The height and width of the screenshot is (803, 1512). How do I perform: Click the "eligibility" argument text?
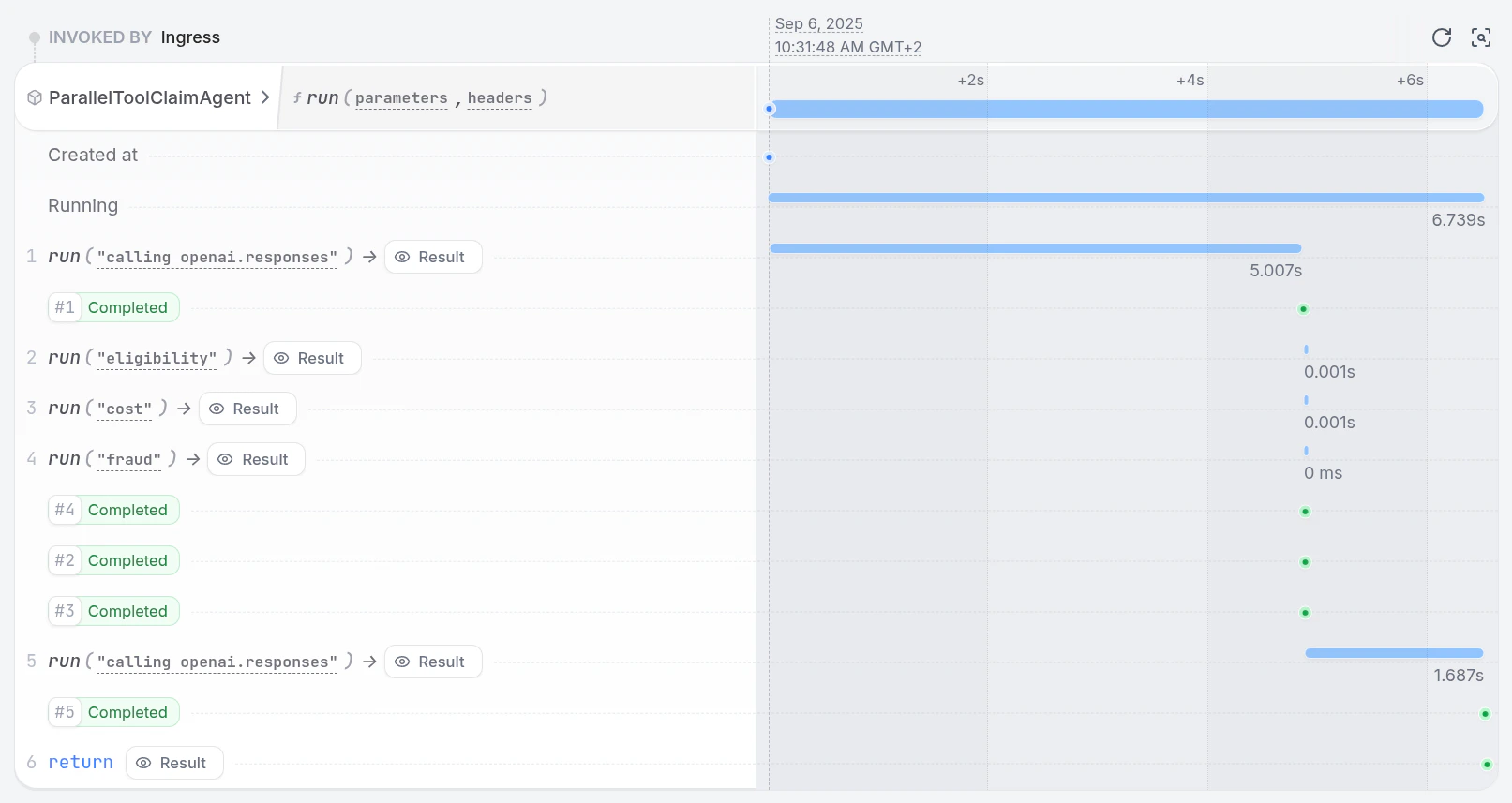[x=157, y=359]
